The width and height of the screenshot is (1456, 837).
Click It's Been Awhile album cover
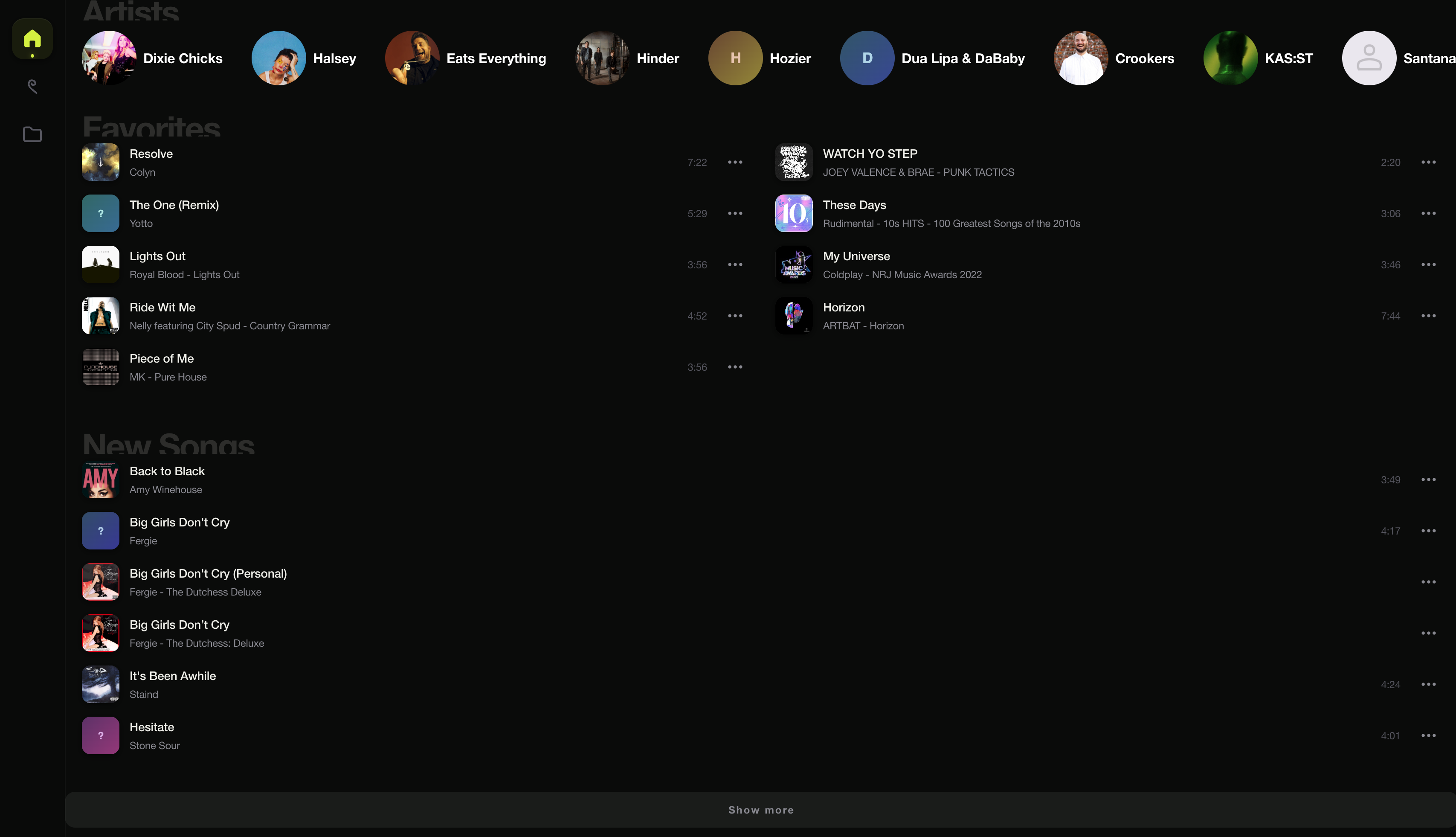click(x=101, y=684)
